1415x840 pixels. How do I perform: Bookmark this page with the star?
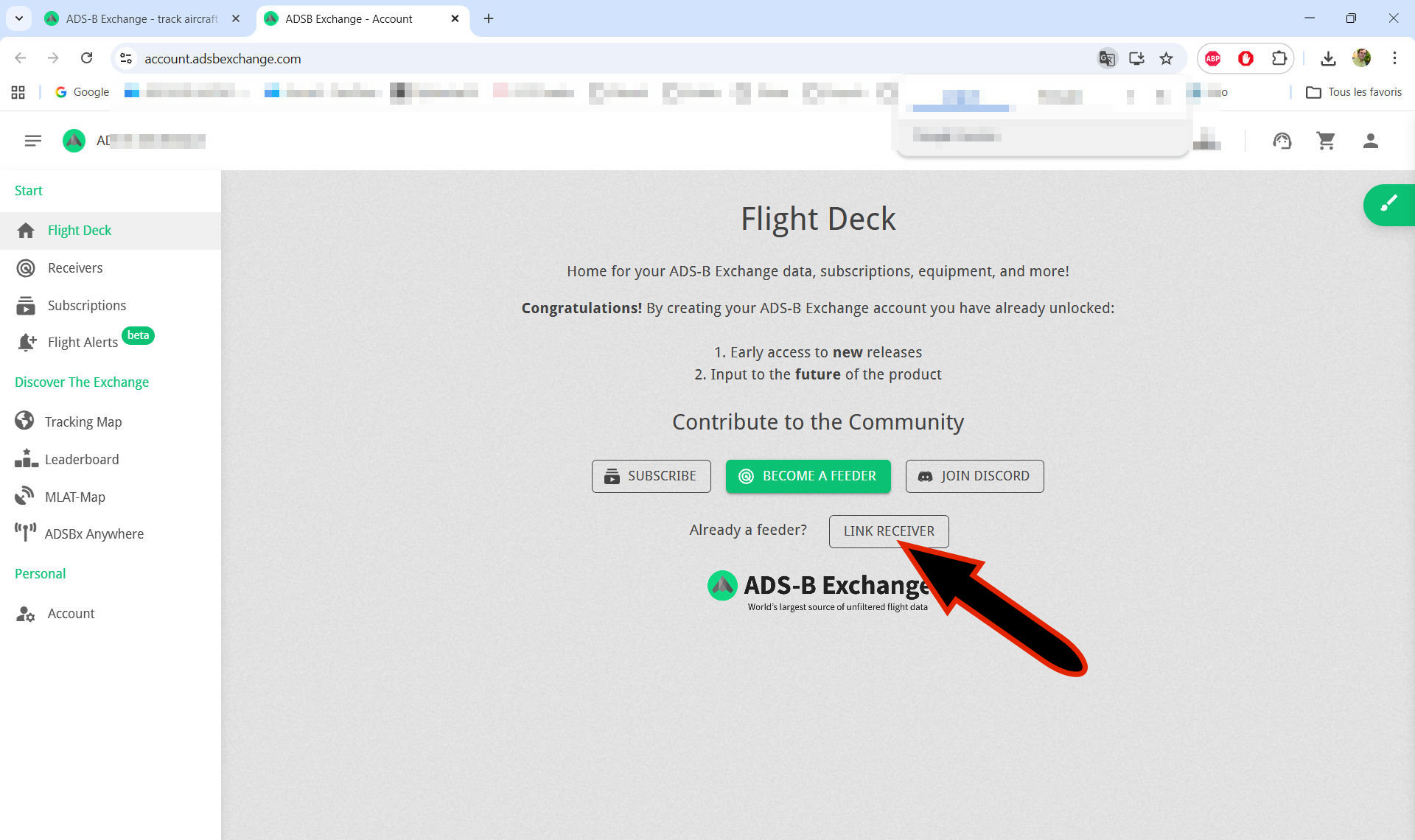click(1166, 58)
